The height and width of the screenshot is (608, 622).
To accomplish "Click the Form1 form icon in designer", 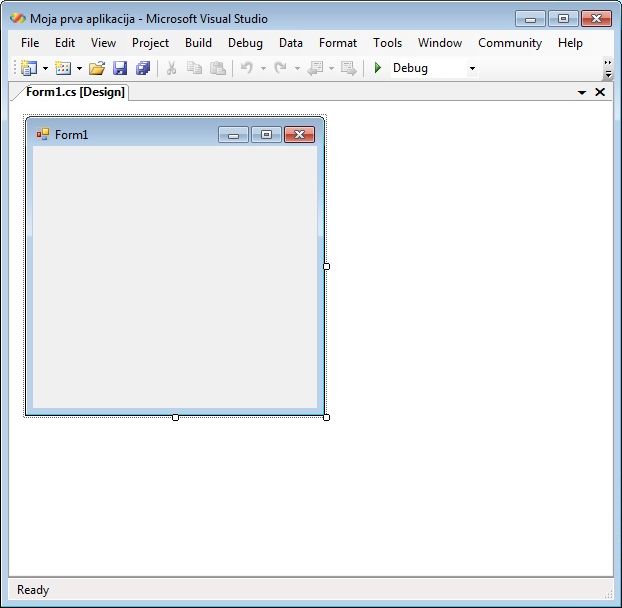I will coord(42,134).
